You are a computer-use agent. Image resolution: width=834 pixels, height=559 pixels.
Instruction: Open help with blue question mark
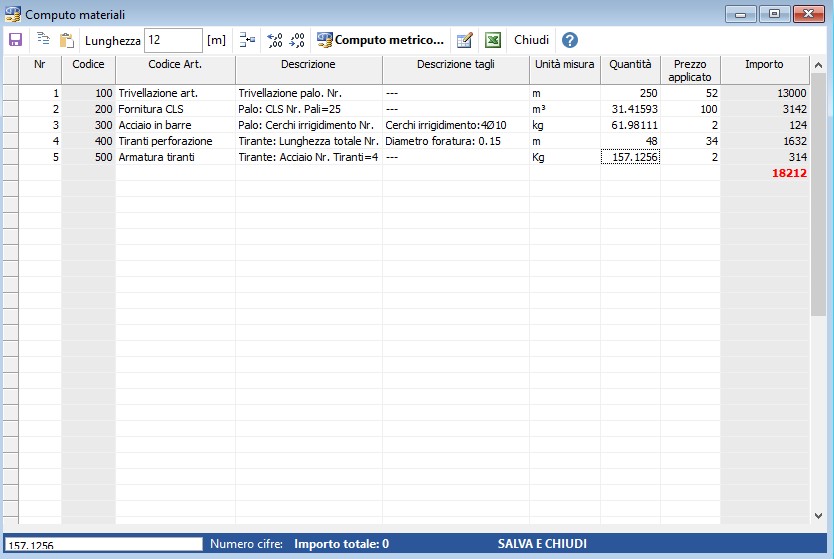(570, 40)
